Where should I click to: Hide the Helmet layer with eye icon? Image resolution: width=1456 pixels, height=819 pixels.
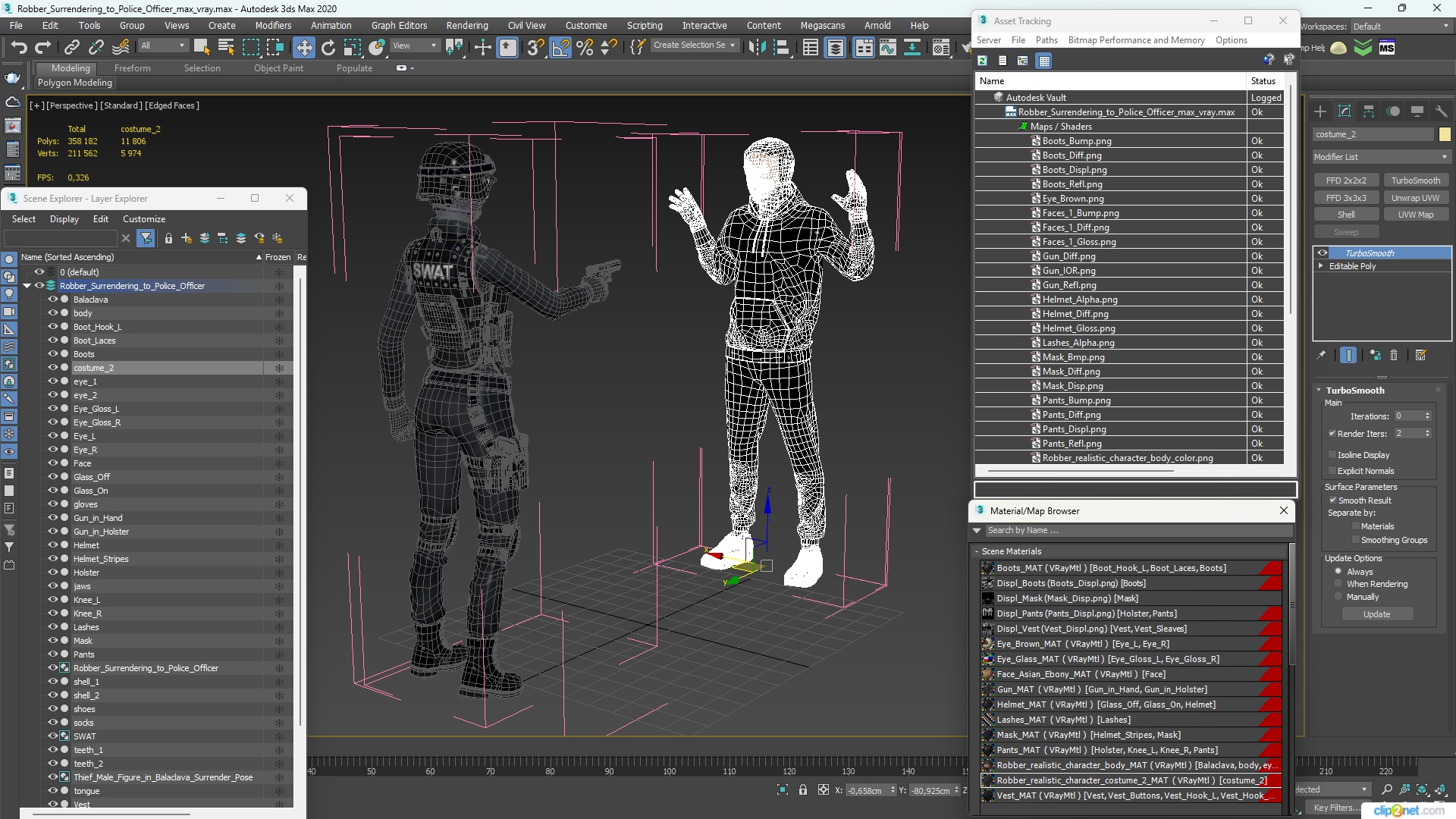pos(53,545)
